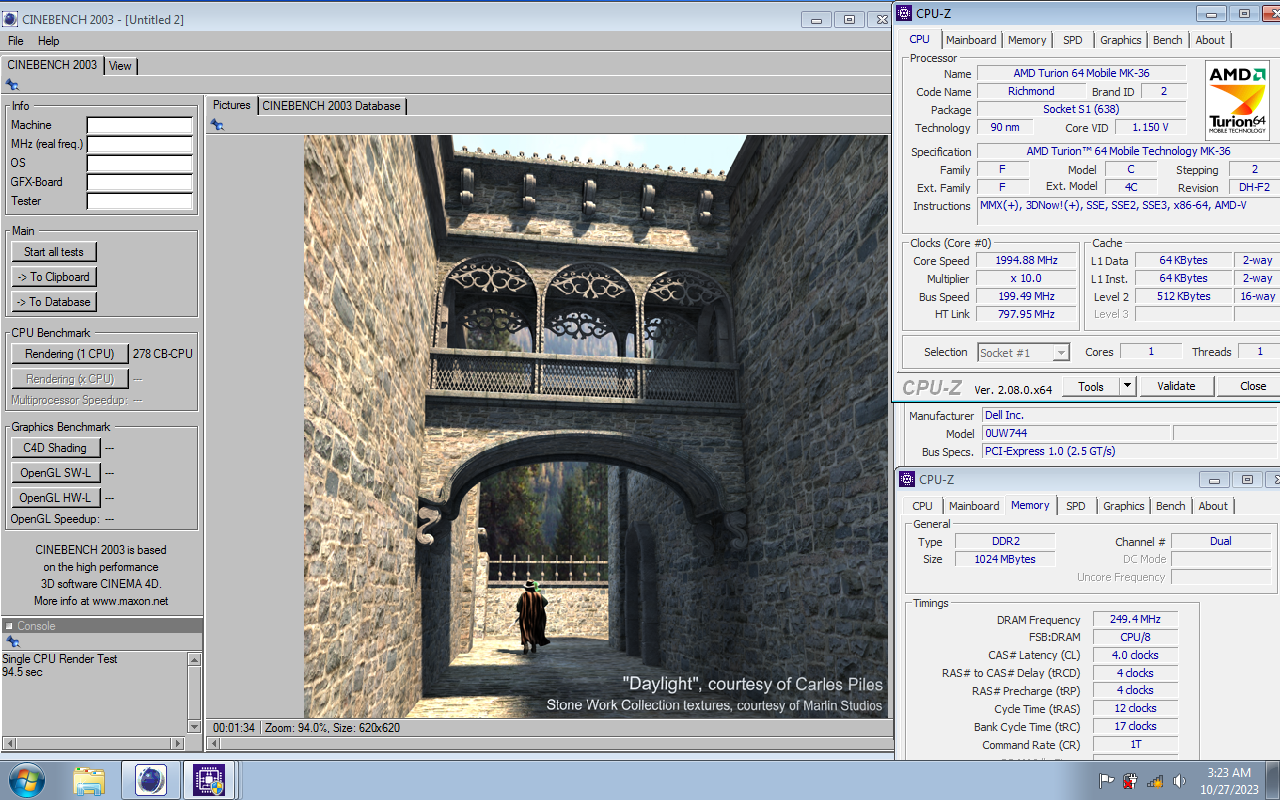The height and width of the screenshot is (800, 1280).
Task: Click the upper CPU-Z window title bar icon
Action: 904,13
